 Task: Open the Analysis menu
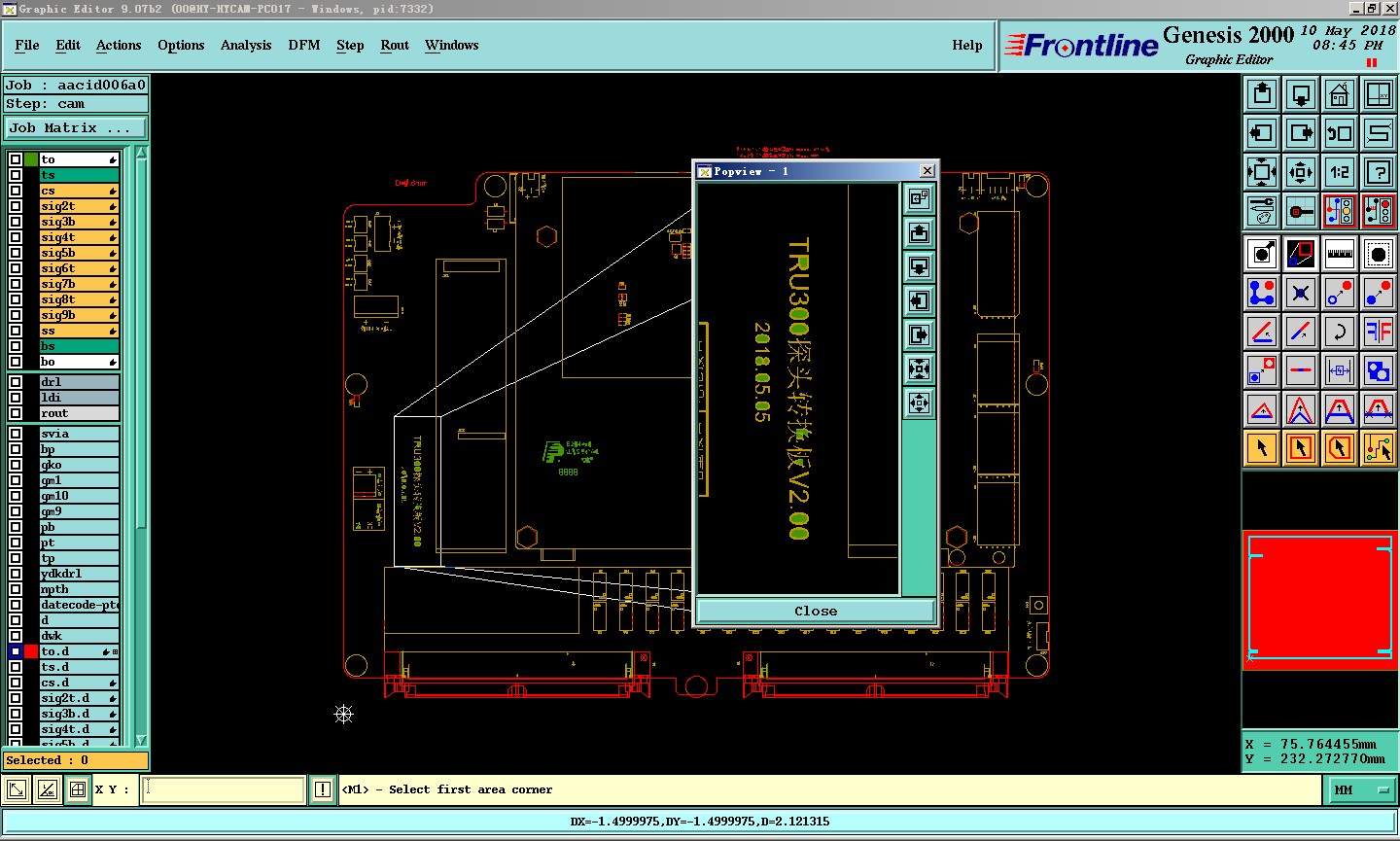point(246,46)
